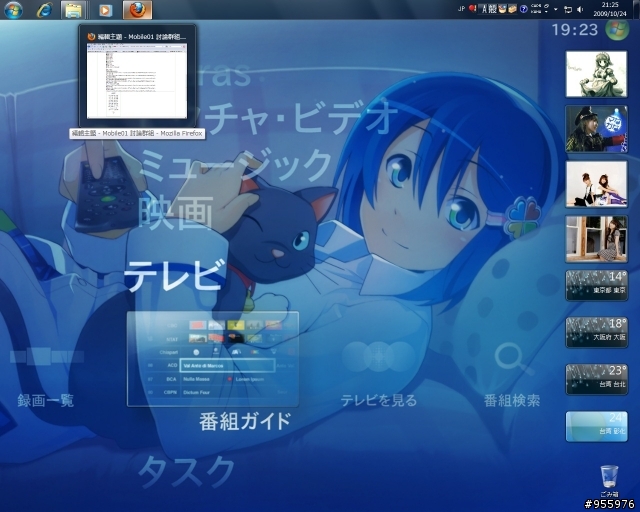This screenshot has height=512, width=640.
Task: Toggle the CAPS lock indicator in the language bar
Action: click(x=536, y=6)
